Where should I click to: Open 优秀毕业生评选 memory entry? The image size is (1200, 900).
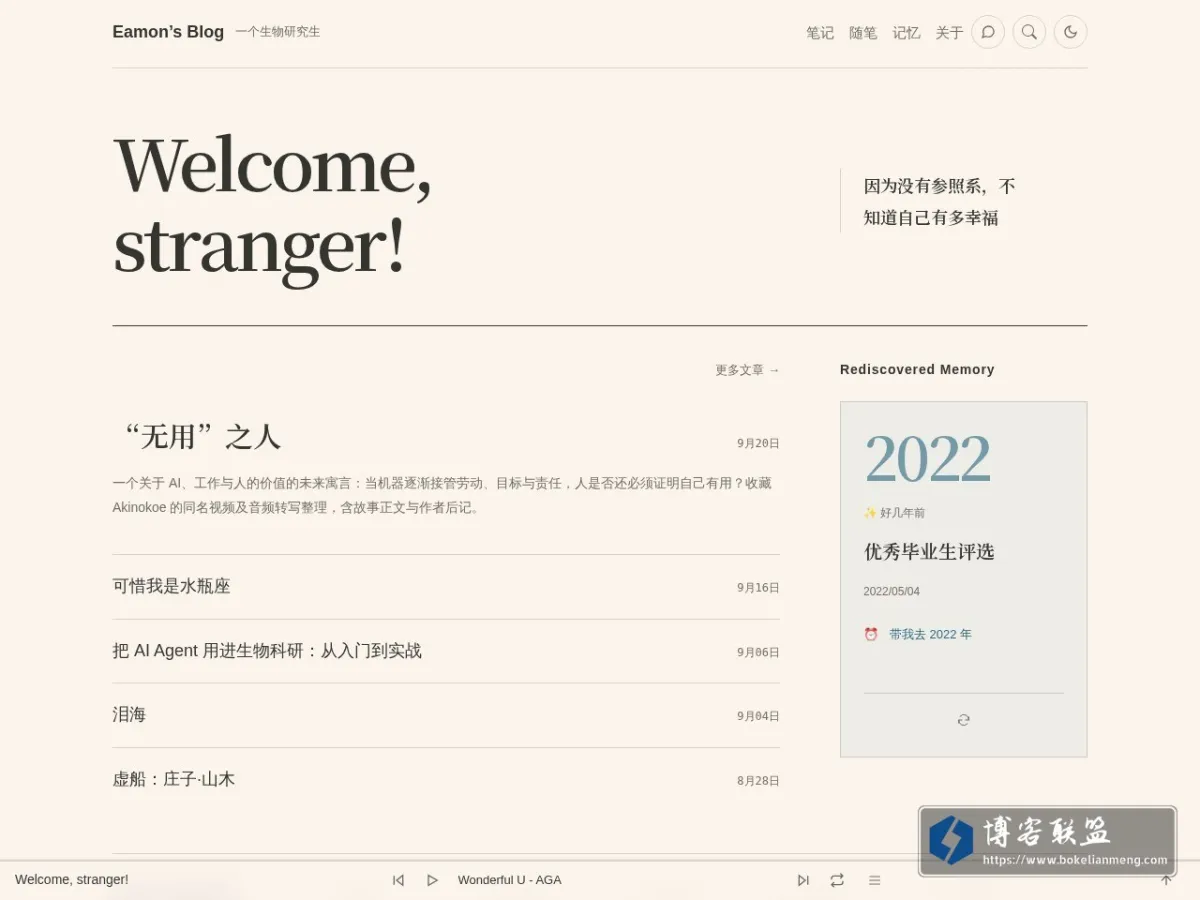pyautogui.click(x=929, y=552)
